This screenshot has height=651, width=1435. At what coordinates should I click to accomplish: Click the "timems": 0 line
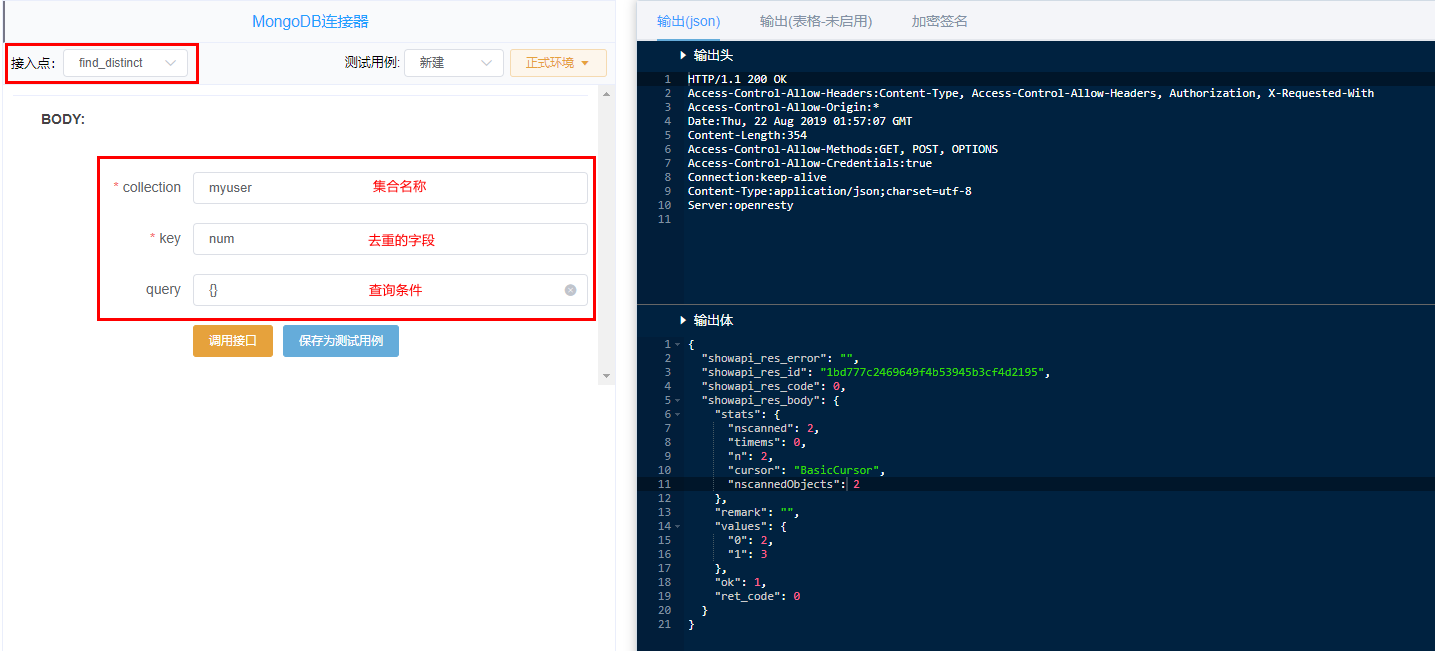(x=766, y=442)
